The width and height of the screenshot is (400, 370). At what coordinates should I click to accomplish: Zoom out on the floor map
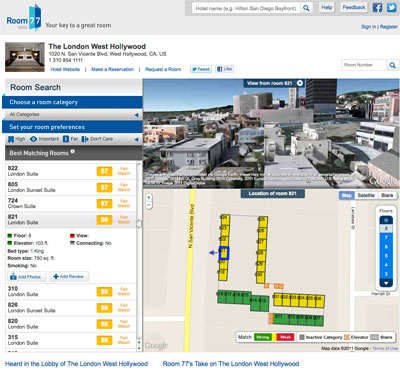tap(149, 205)
